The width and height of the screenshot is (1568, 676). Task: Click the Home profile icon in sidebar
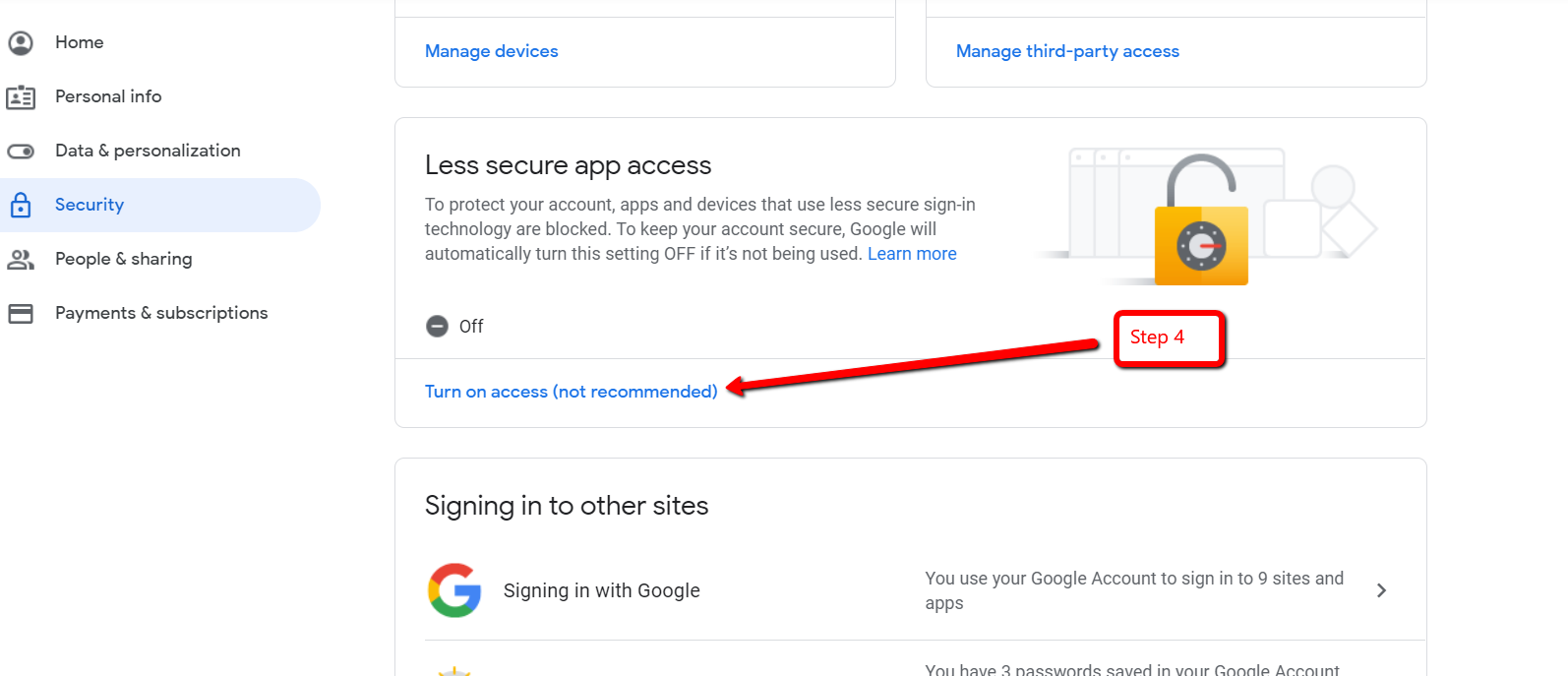[x=21, y=42]
